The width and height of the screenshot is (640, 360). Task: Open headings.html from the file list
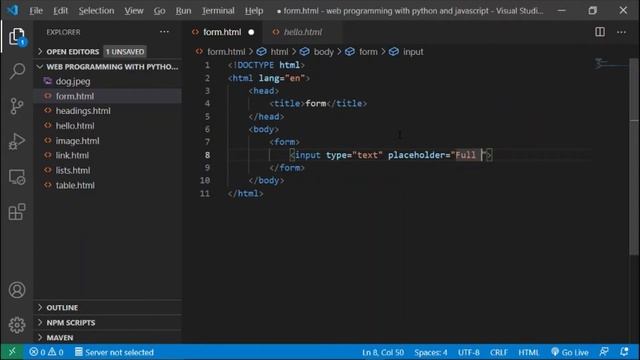pos(83,111)
